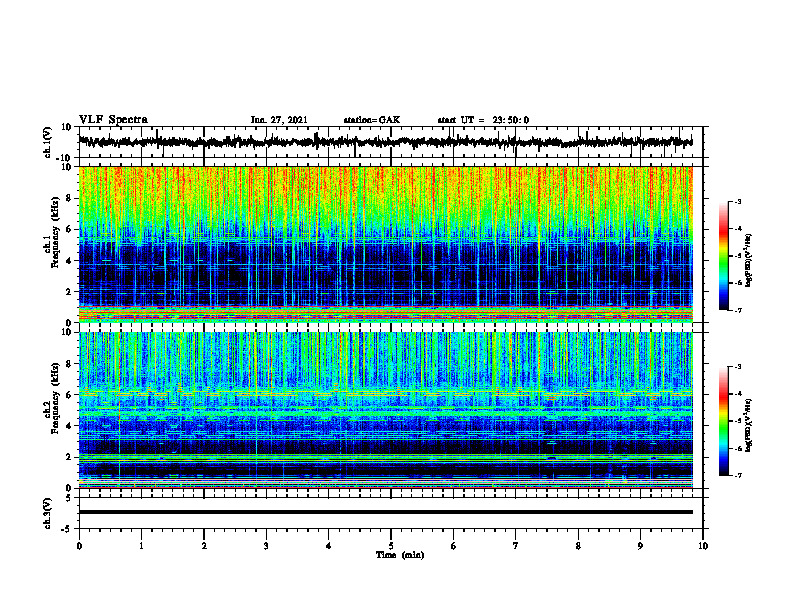Click time-axis tick label "2"
Viewport: 792px width, 612px height.
pos(204,546)
